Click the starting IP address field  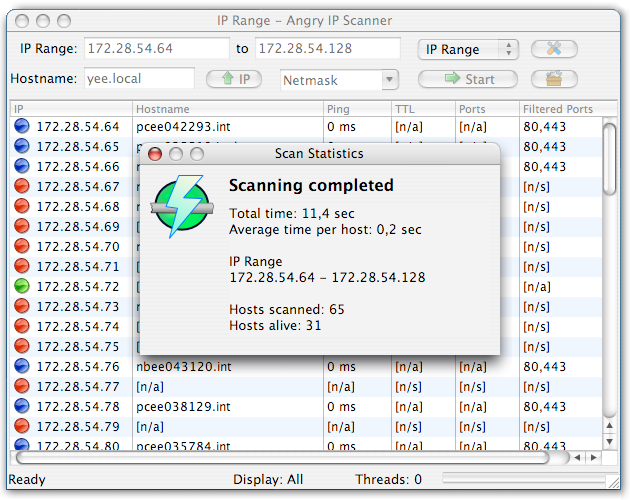(x=157, y=48)
